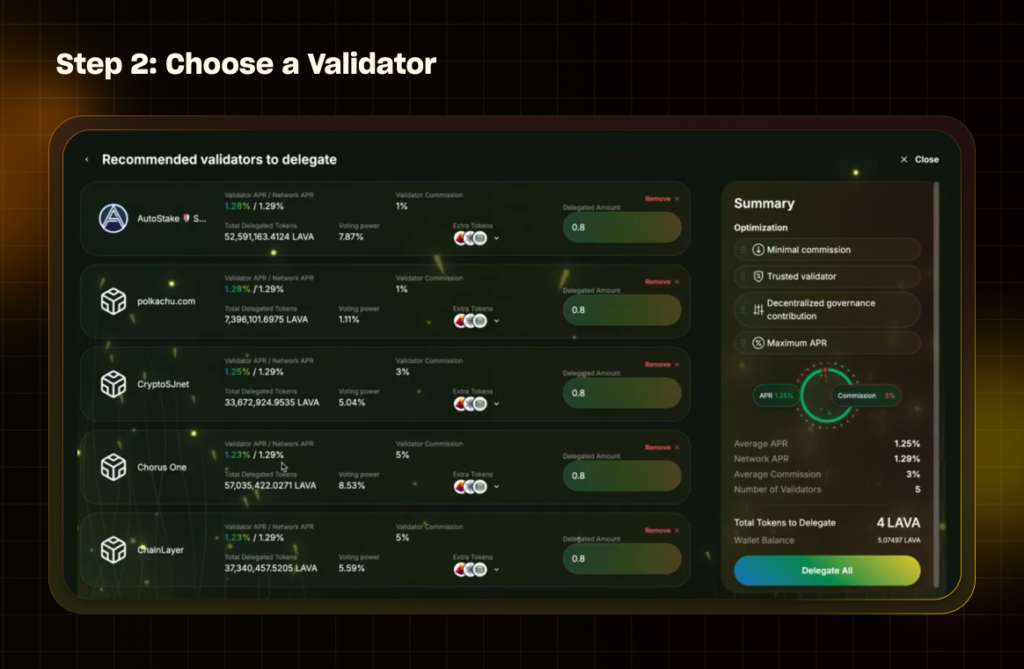
Task: Click drag handle beside Maximum APR
Action: pos(743,343)
